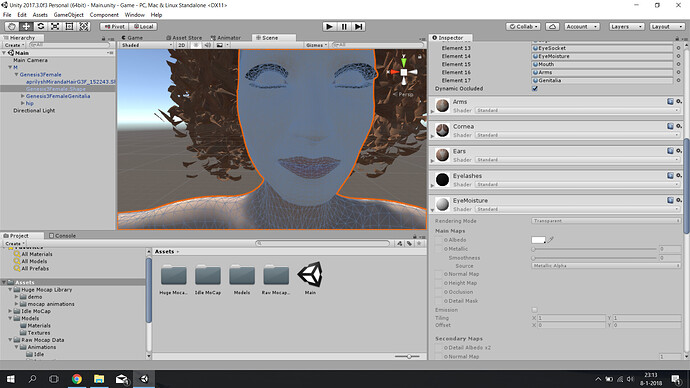Start Play mode
The width and height of the screenshot is (690, 388).
[x=329, y=26]
